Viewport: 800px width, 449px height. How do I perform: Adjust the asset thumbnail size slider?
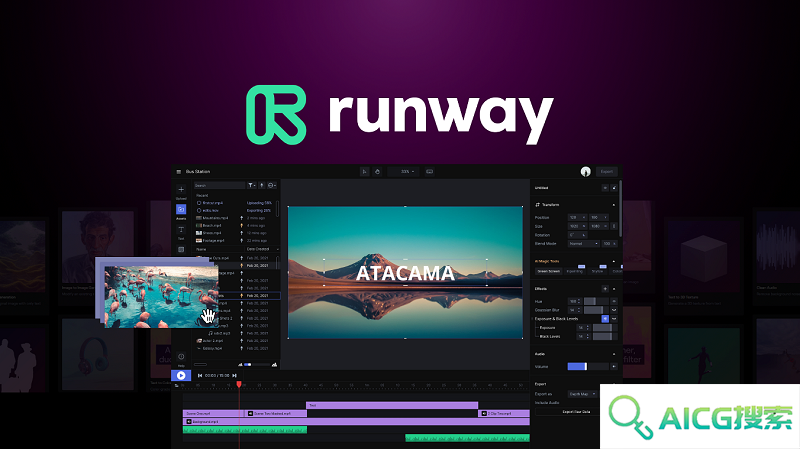(255, 364)
